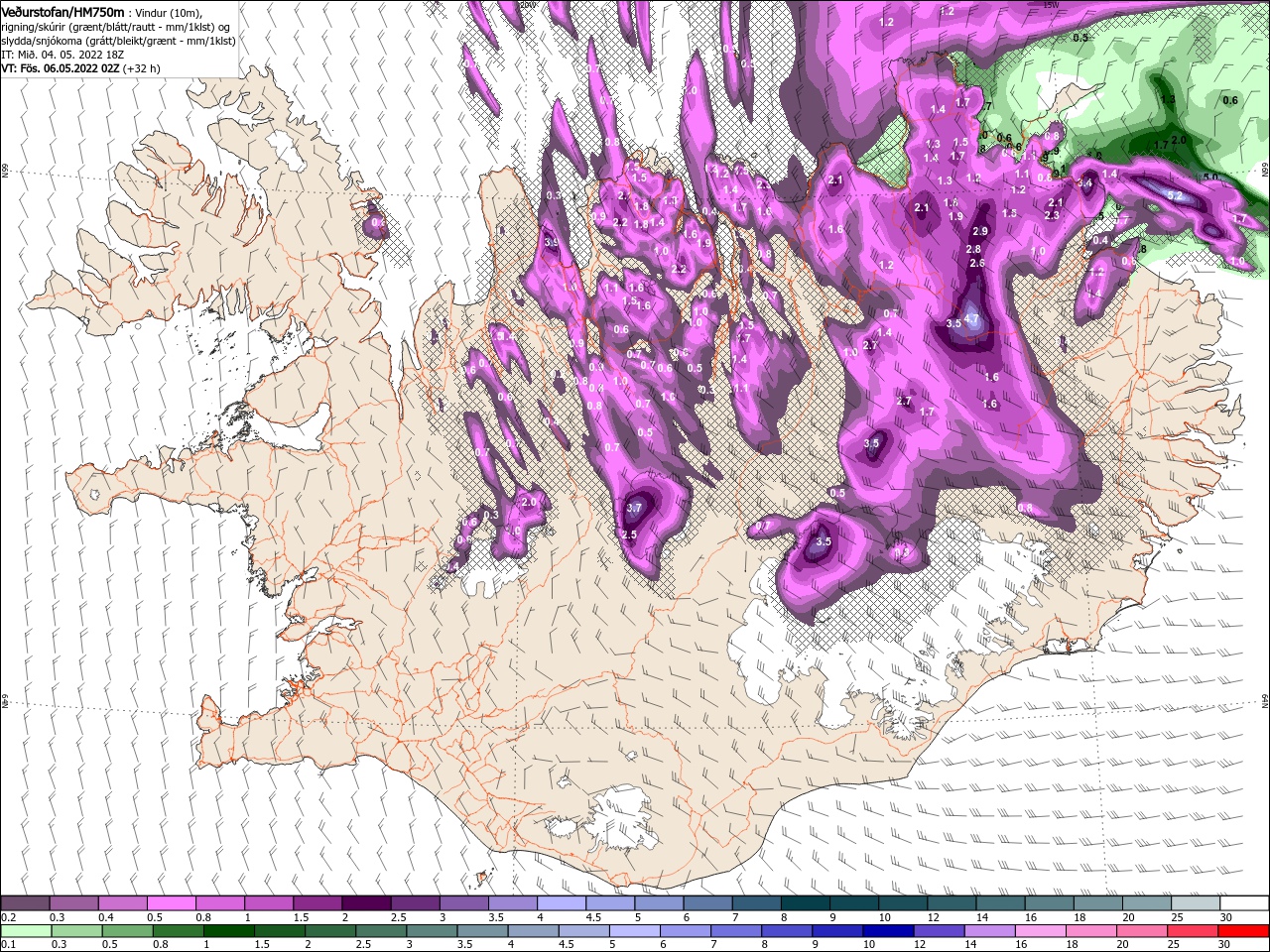Pick the white 30 swatch on the snow scale
The height and width of the screenshot is (952, 1270).
click(x=1245, y=903)
